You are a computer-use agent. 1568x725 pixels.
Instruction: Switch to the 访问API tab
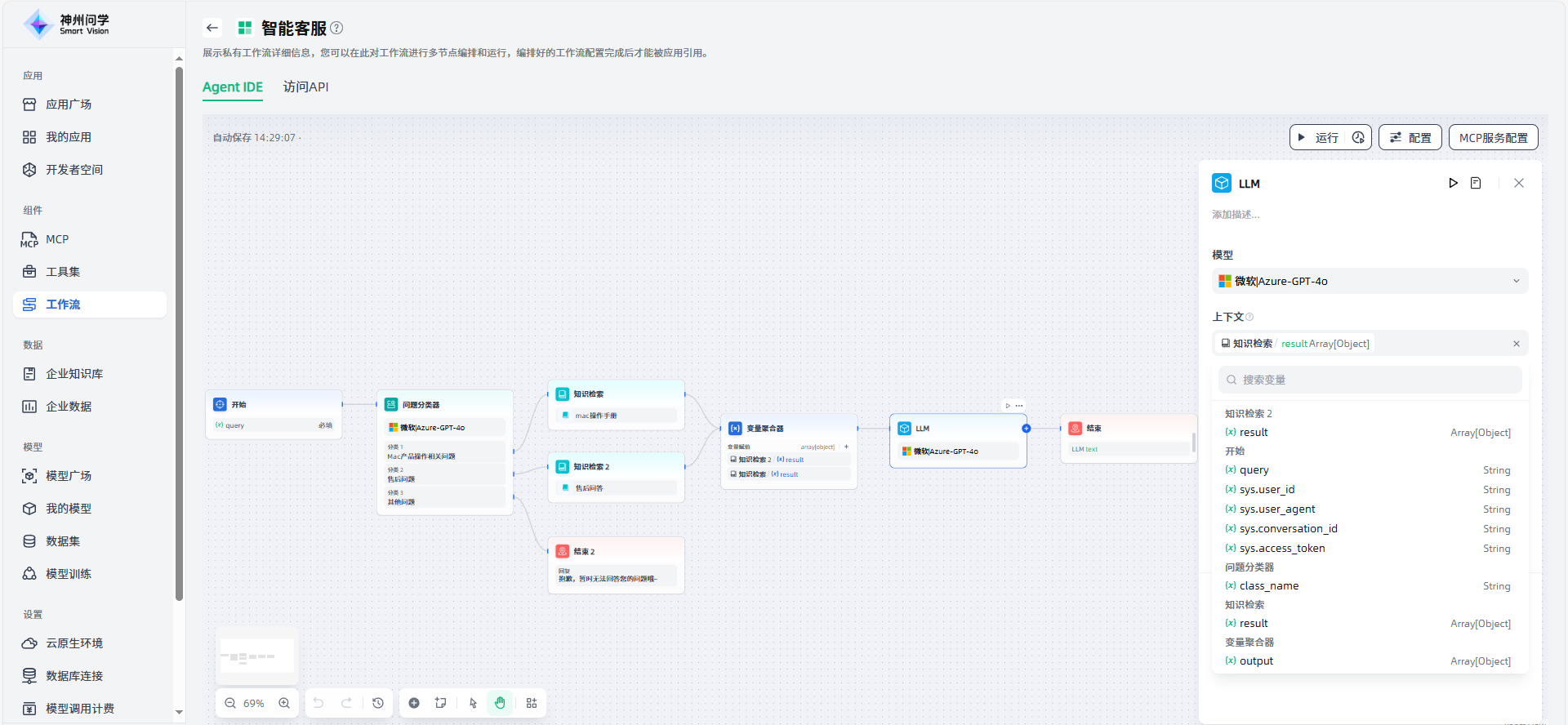point(305,87)
